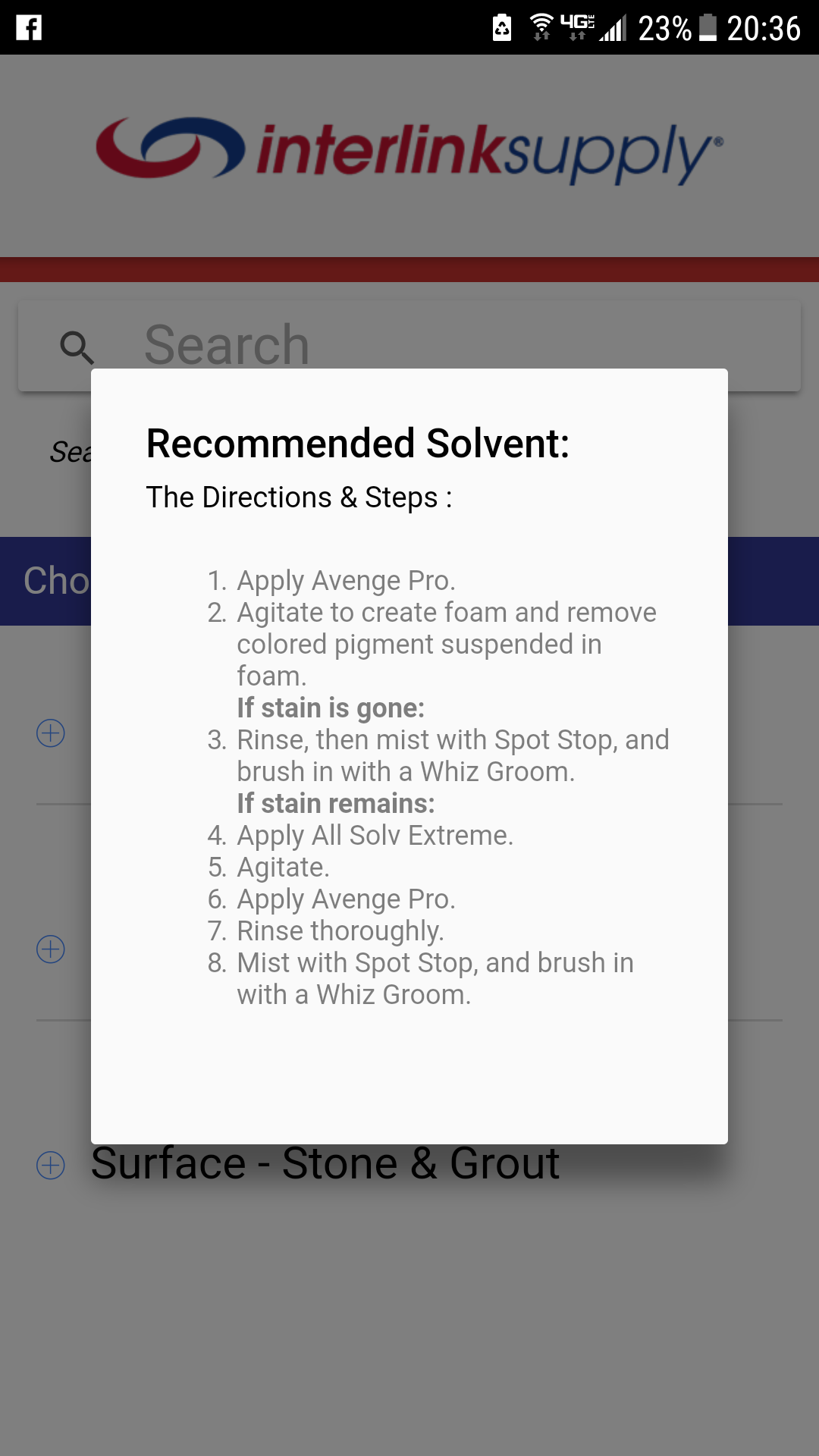
Task: Expand the second list item using its plus toggle
Action: (x=49, y=949)
